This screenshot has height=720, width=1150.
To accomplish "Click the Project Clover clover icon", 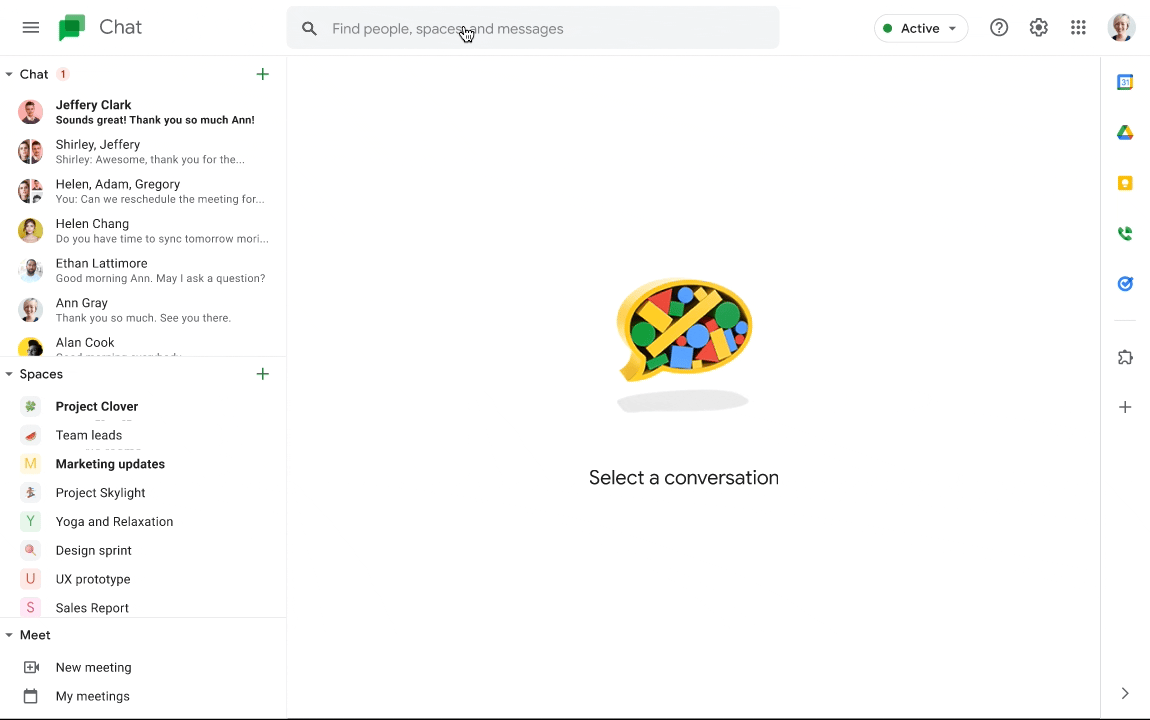I will tap(30, 406).
